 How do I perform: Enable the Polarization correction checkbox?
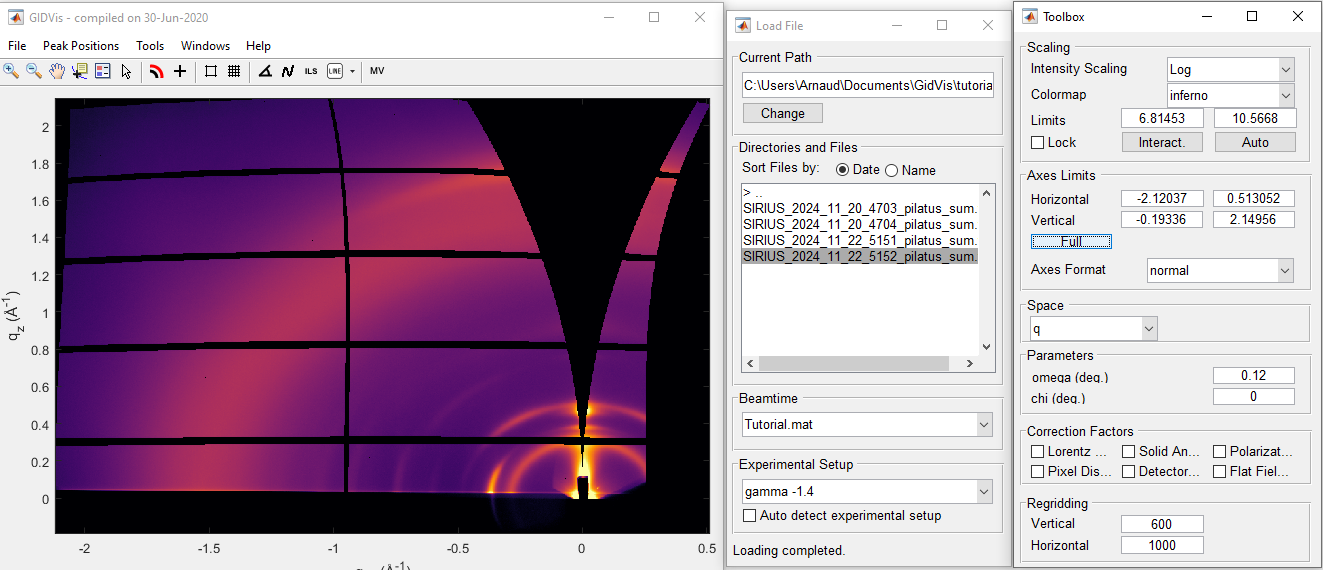pyautogui.click(x=1220, y=452)
